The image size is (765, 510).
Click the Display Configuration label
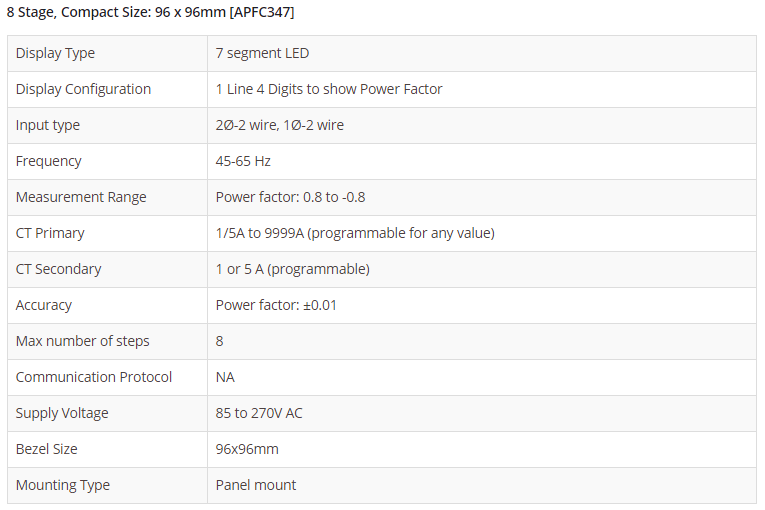pyautogui.click(x=83, y=89)
